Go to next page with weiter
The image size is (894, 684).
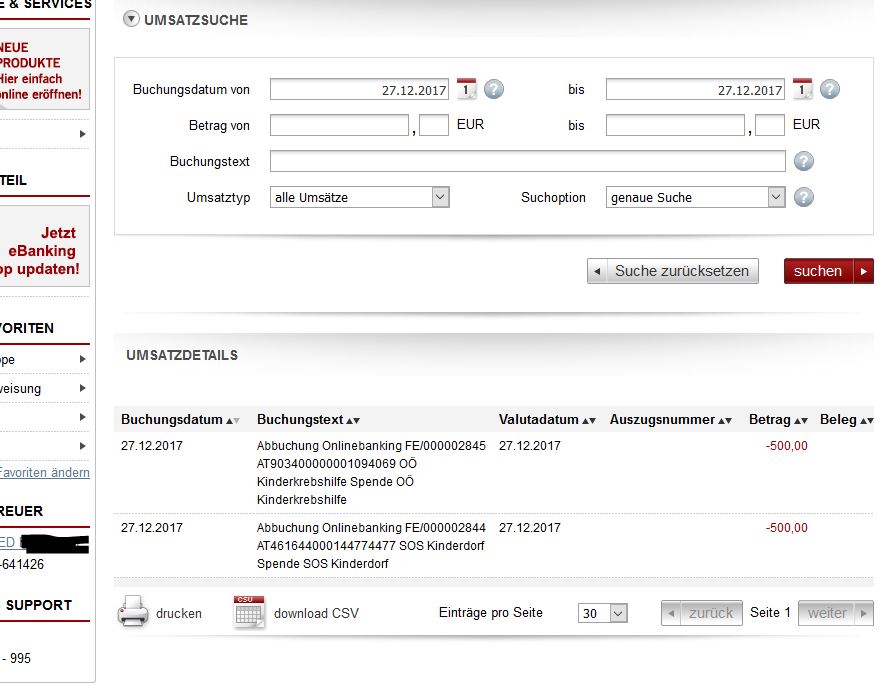click(x=835, y=613)
